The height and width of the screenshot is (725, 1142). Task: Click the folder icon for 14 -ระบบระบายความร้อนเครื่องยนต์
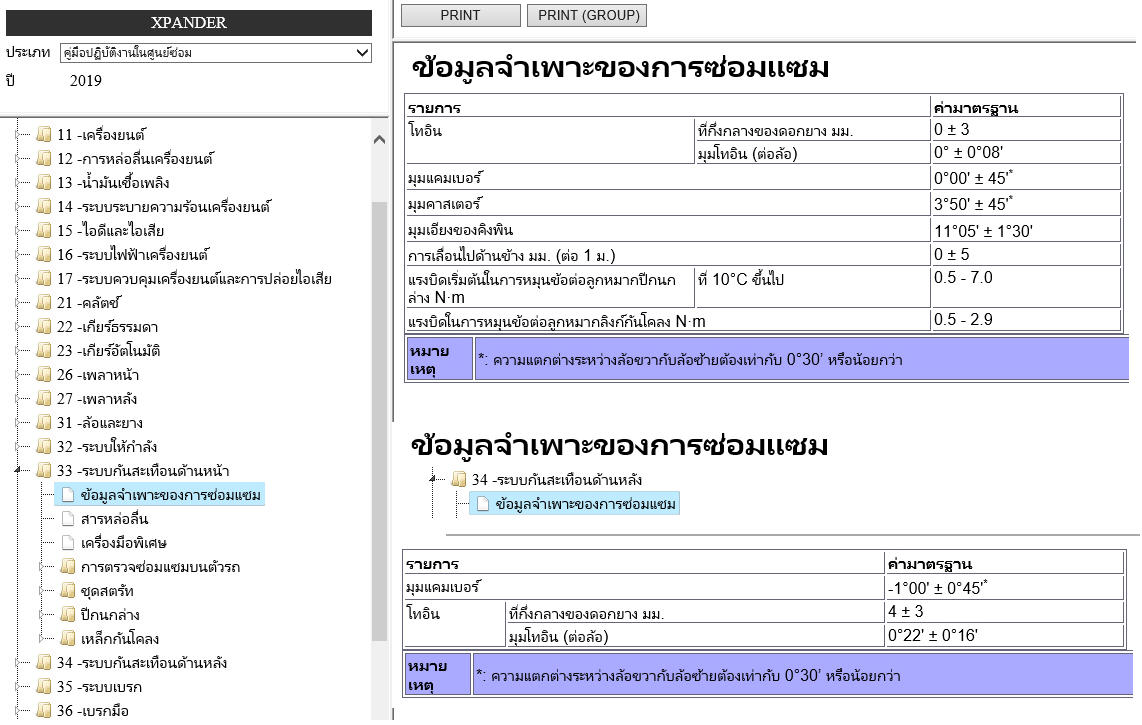click(x=44, y=206)
